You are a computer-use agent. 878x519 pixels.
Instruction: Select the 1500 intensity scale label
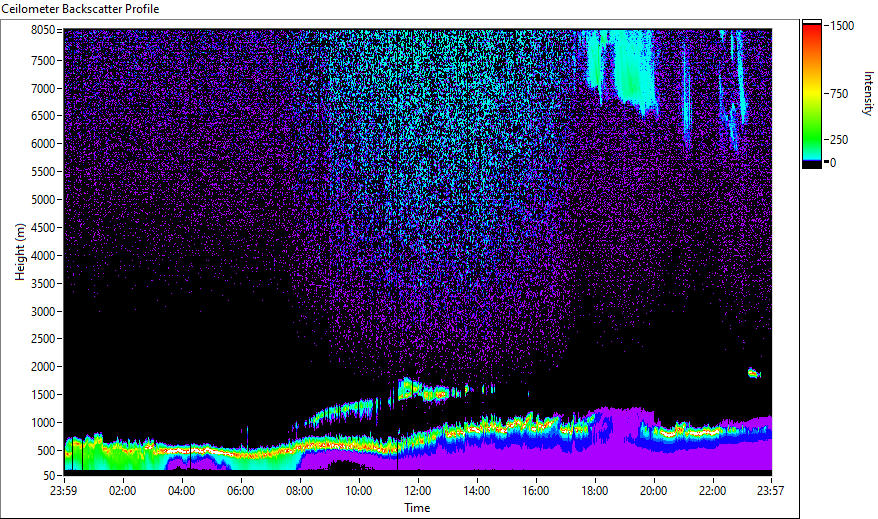(x=843, y=26)
